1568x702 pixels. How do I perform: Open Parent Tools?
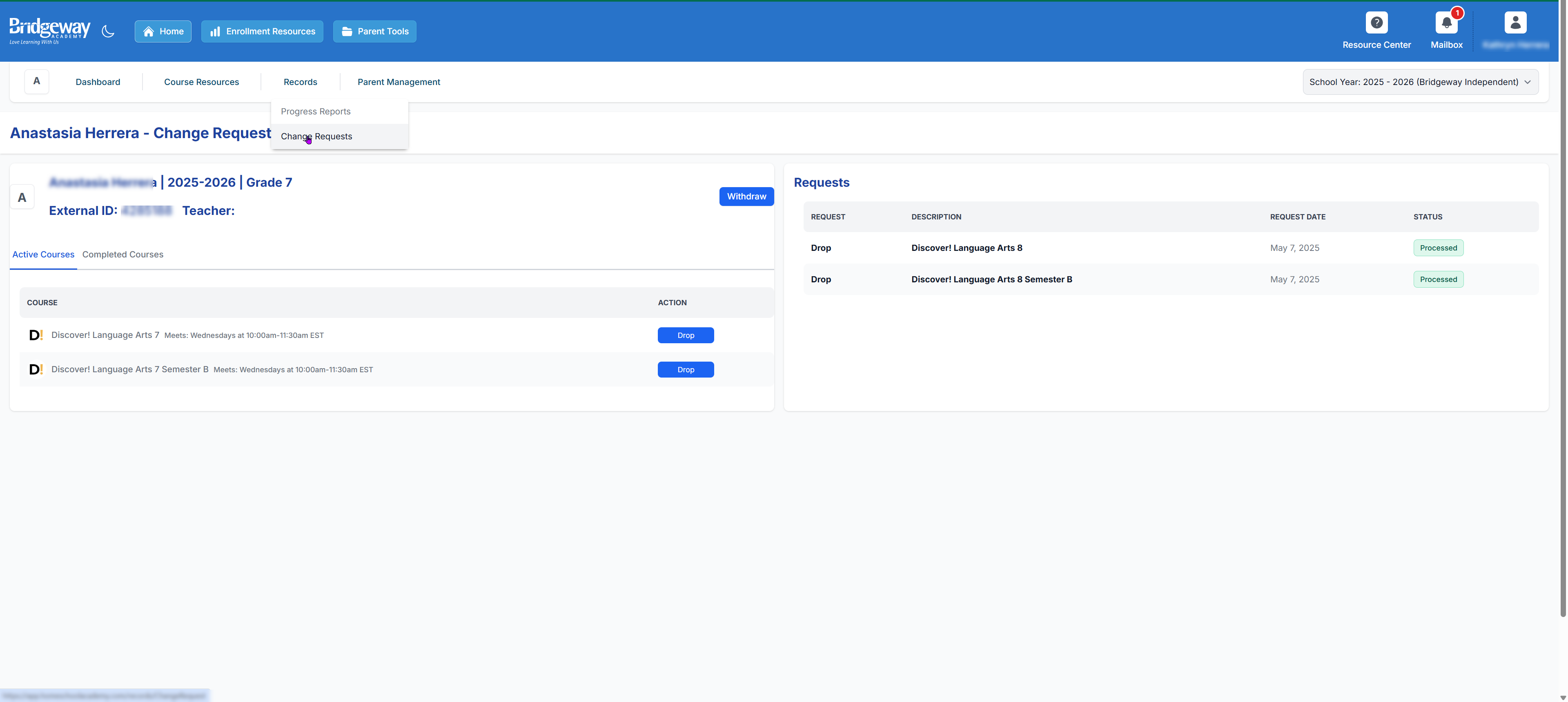(374, 32)
